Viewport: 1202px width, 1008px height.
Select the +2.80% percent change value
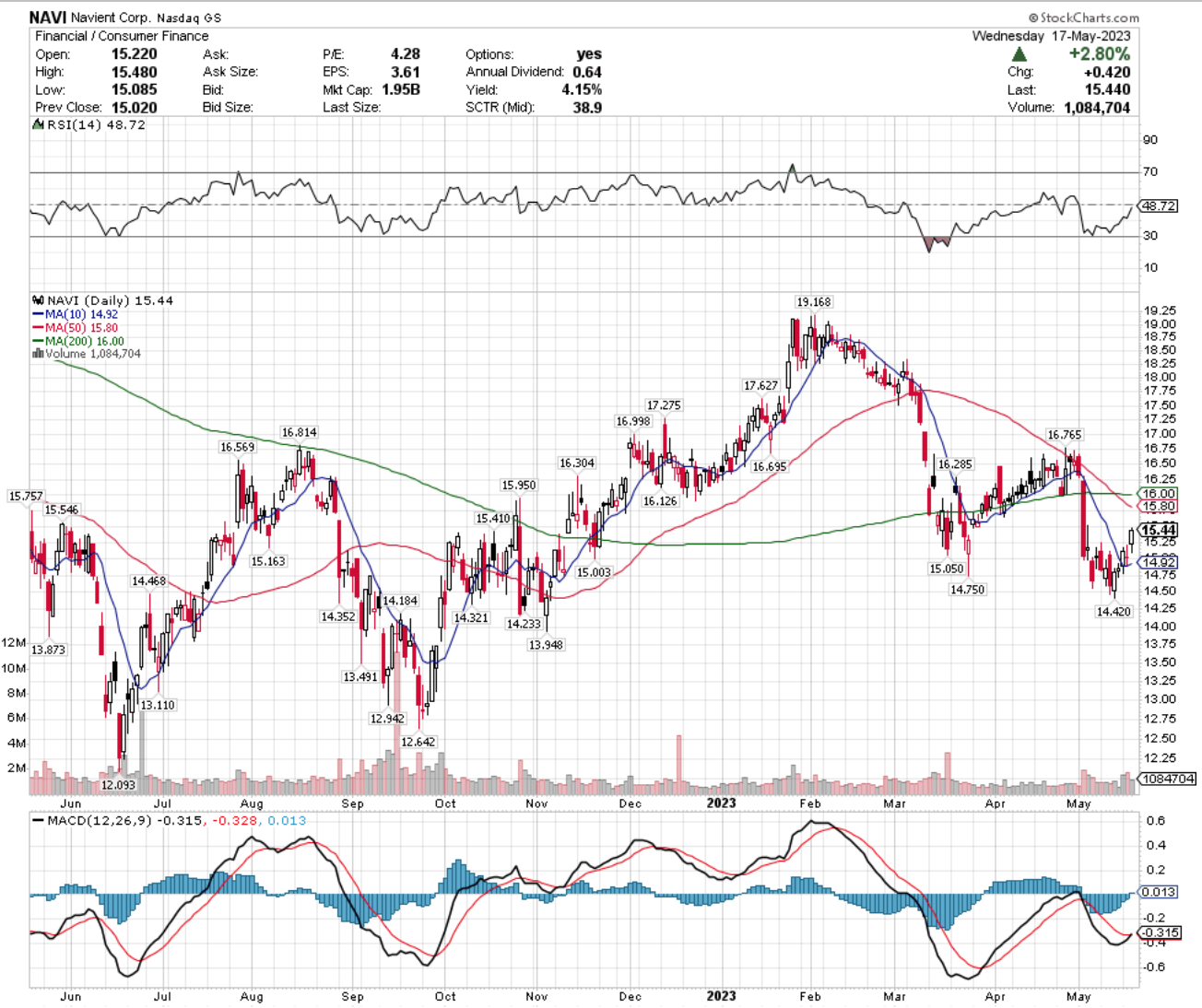1100,53
